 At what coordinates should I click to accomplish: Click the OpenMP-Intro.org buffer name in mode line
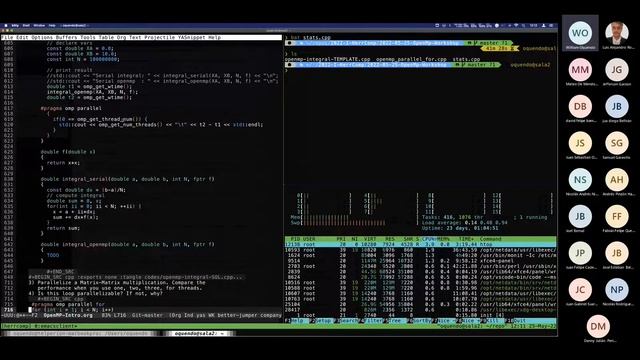click(68, 315)
